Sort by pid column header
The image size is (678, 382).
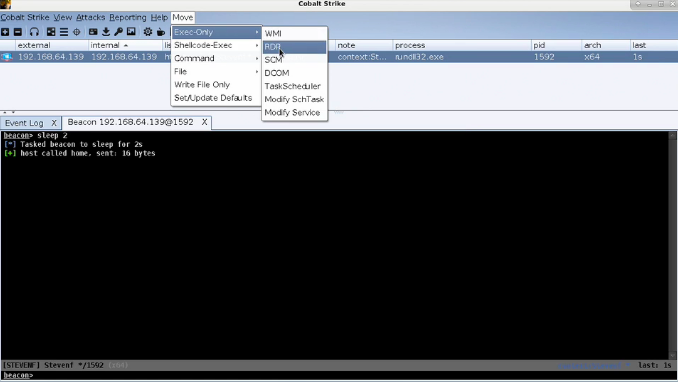(x=556, y=45)
